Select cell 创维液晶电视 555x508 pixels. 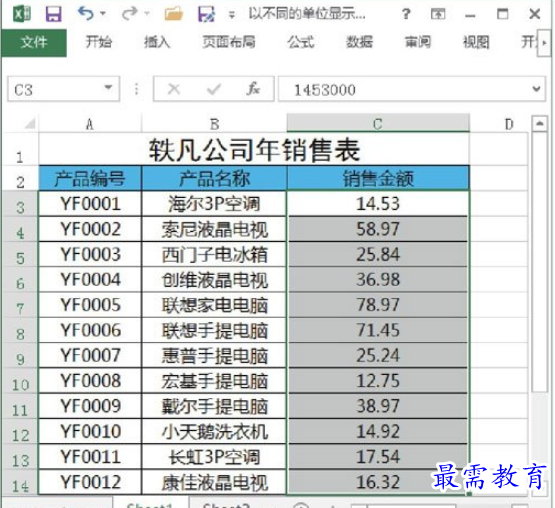pos(214,280)
